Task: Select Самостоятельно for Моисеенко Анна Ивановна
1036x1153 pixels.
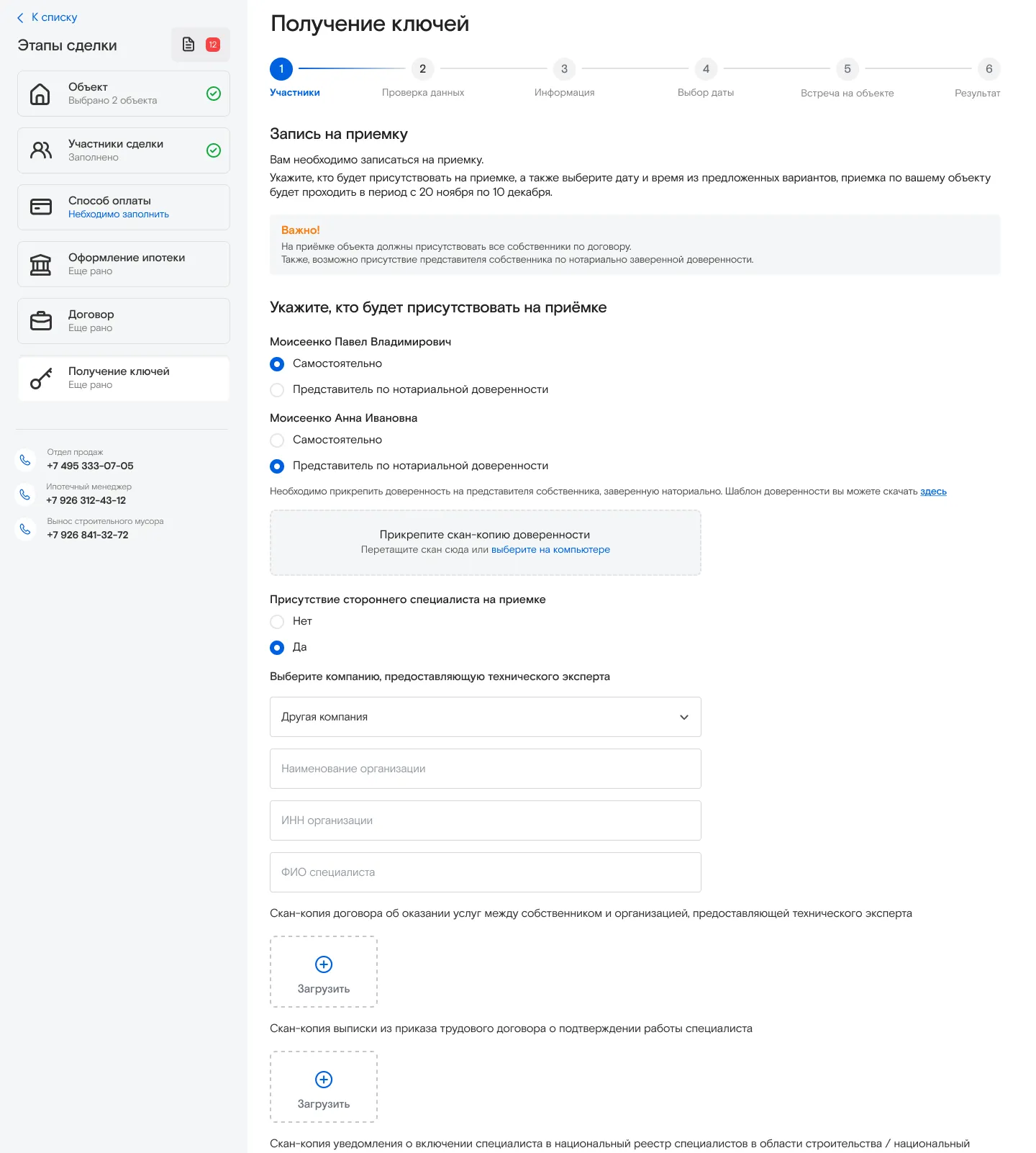Action: pos(277,440)
